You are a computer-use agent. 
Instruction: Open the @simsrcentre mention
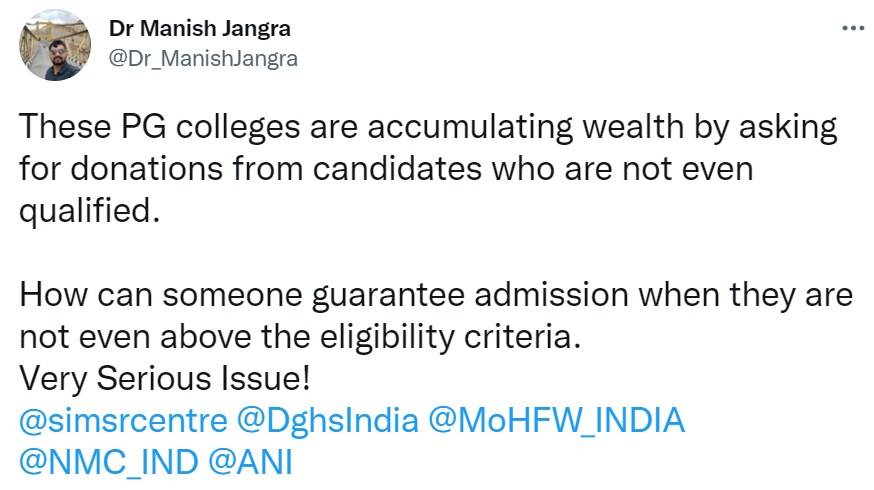pyautogui.click(x=123, y=419)
